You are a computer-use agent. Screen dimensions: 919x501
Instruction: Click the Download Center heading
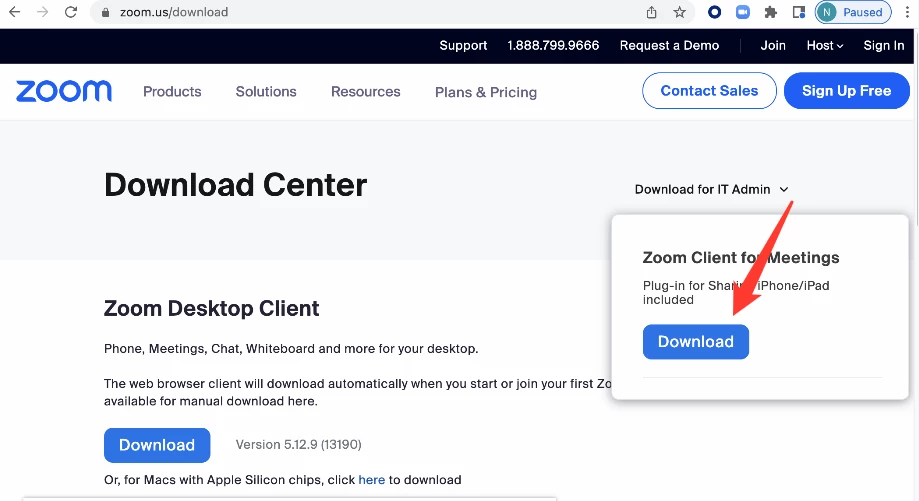tap(236, 185)
